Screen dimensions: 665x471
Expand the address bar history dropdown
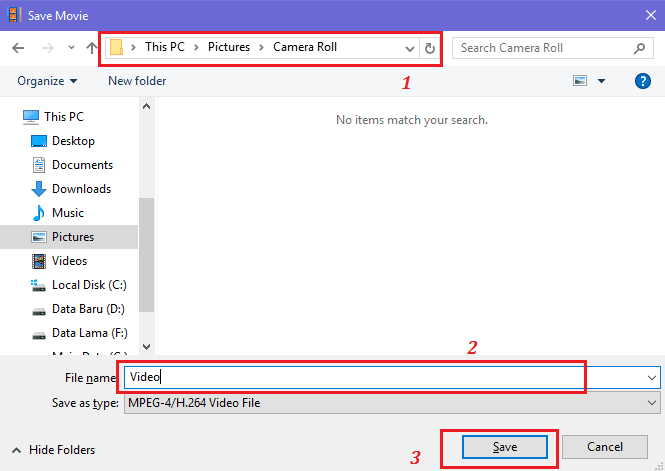coord(410,48)
